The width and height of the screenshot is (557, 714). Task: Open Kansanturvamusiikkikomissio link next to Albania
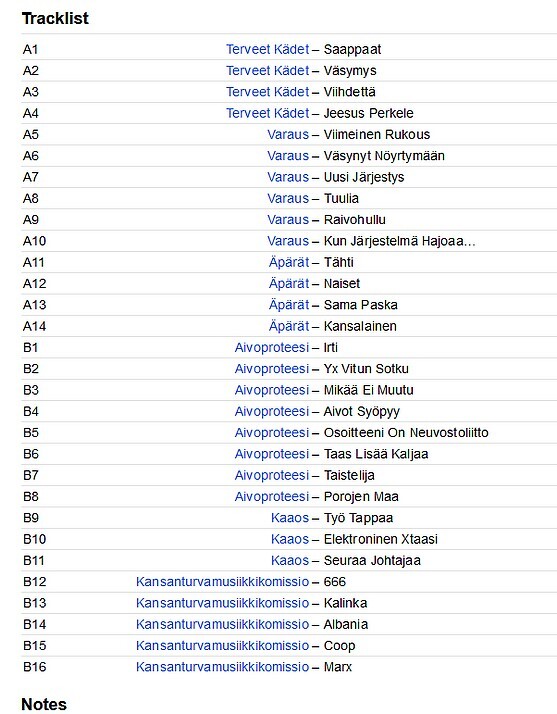[222, 624]
